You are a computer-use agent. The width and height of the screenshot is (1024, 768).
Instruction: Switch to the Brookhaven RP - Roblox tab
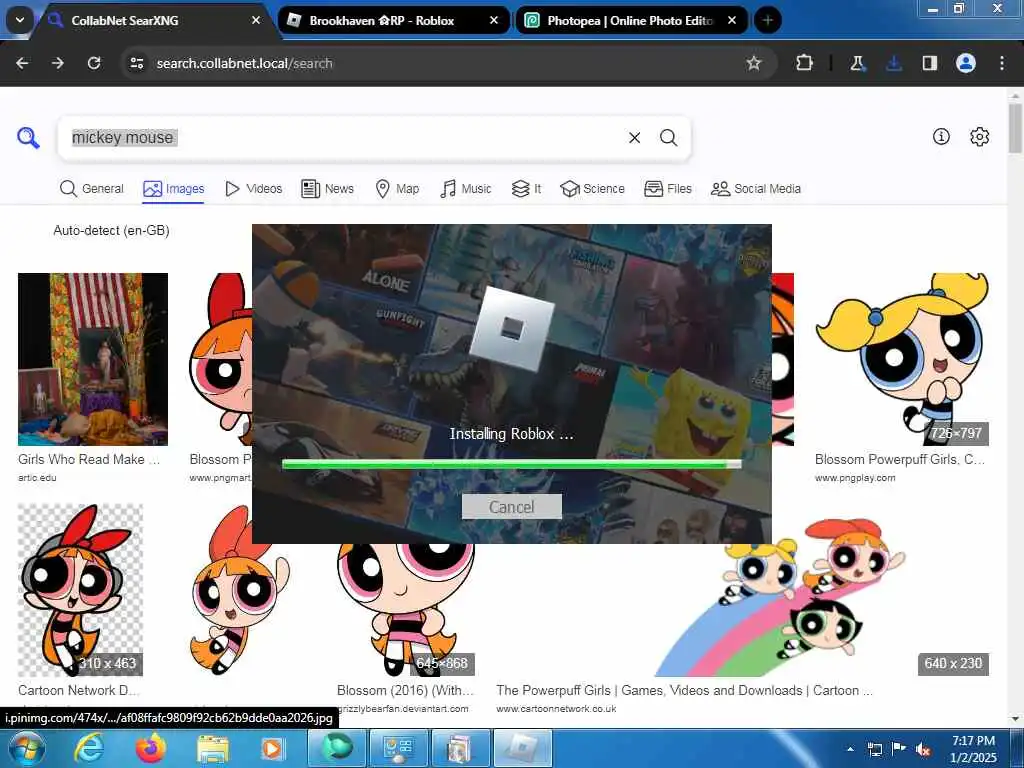394,20
